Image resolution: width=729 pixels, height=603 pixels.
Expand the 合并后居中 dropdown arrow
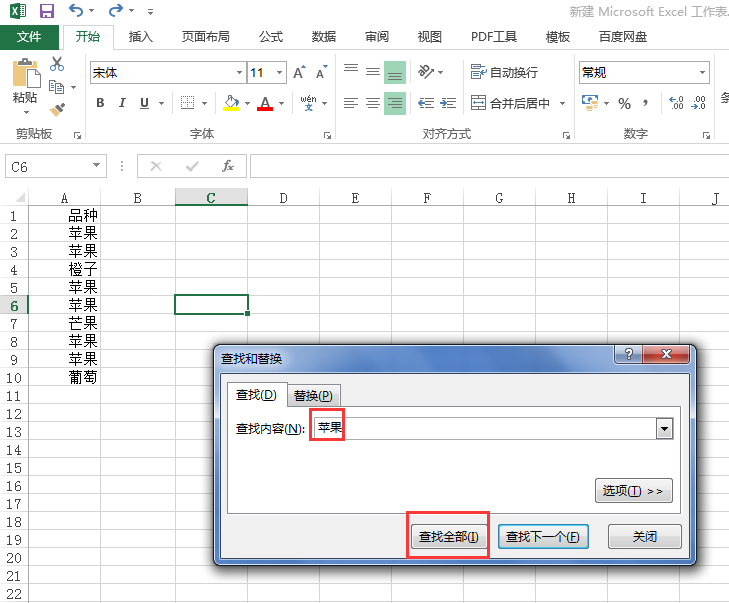click(562, 103)
